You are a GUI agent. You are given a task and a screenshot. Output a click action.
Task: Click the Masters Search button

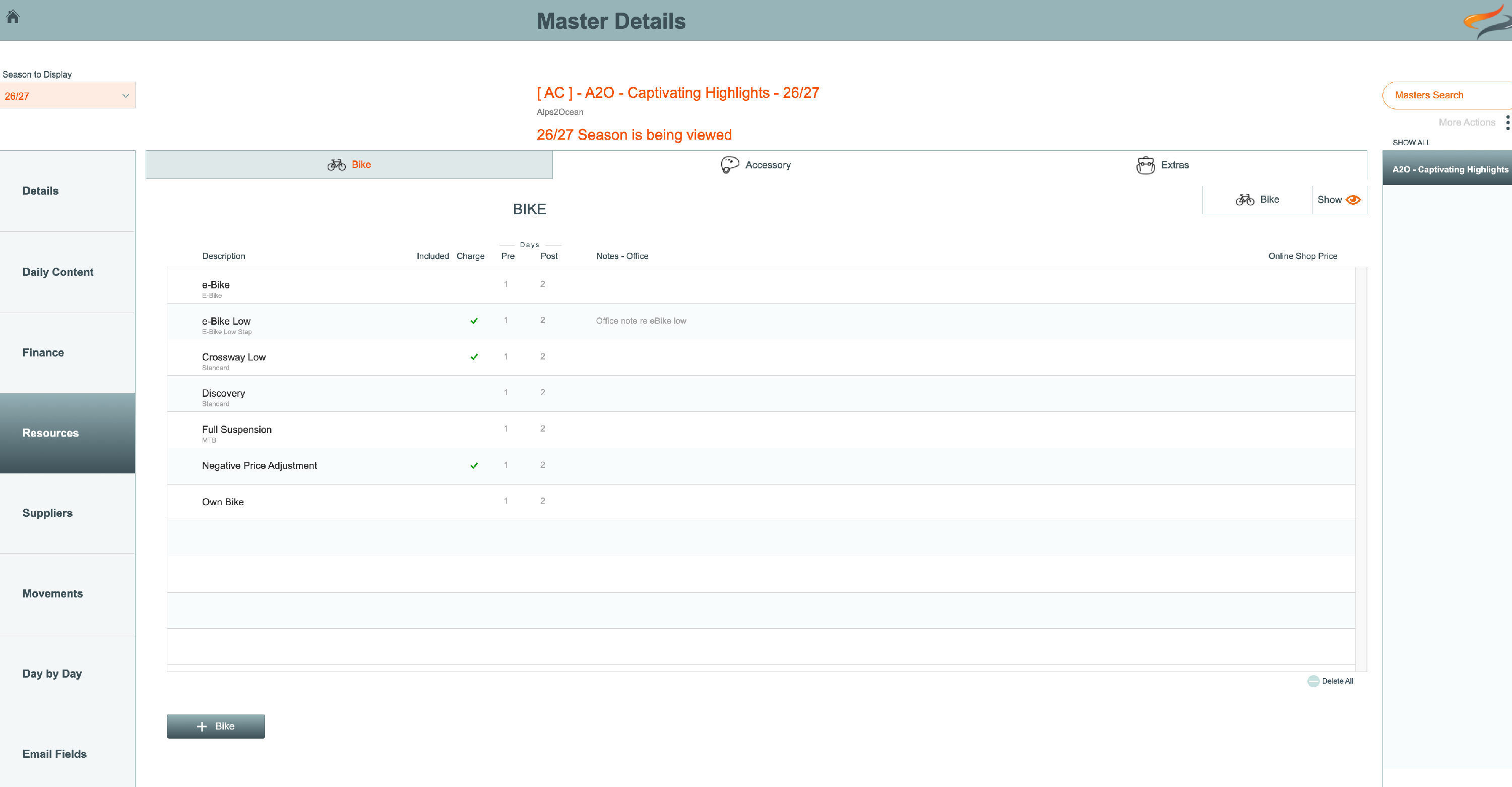(x=1447, y=95)
